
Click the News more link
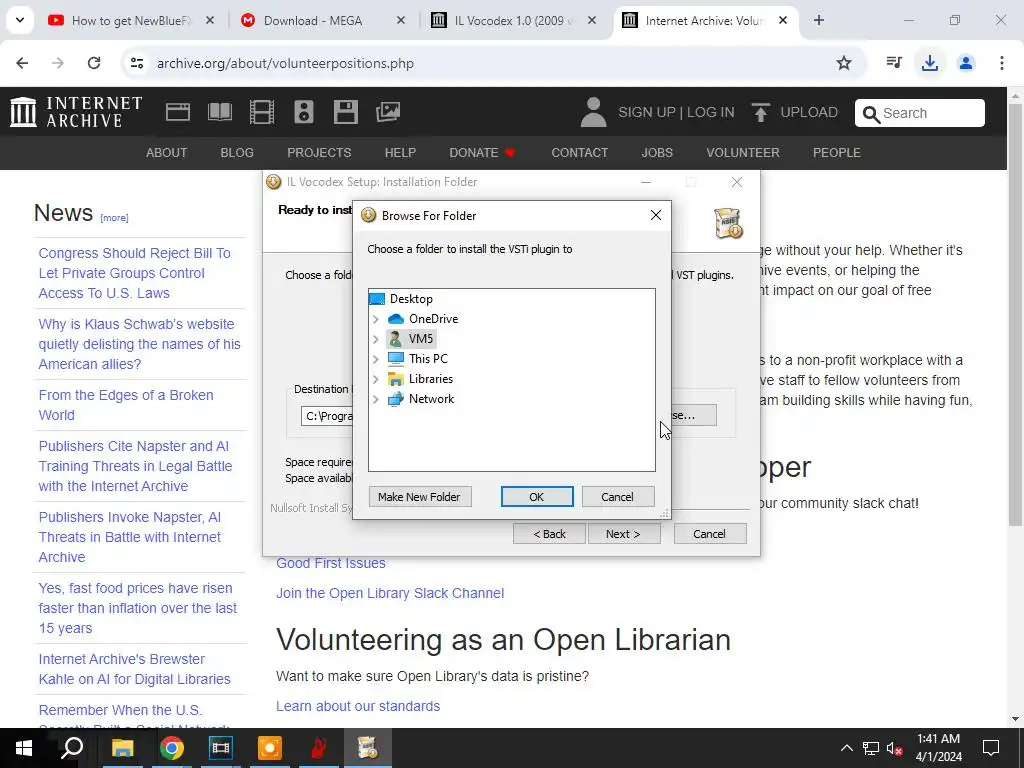coord(114,217)
